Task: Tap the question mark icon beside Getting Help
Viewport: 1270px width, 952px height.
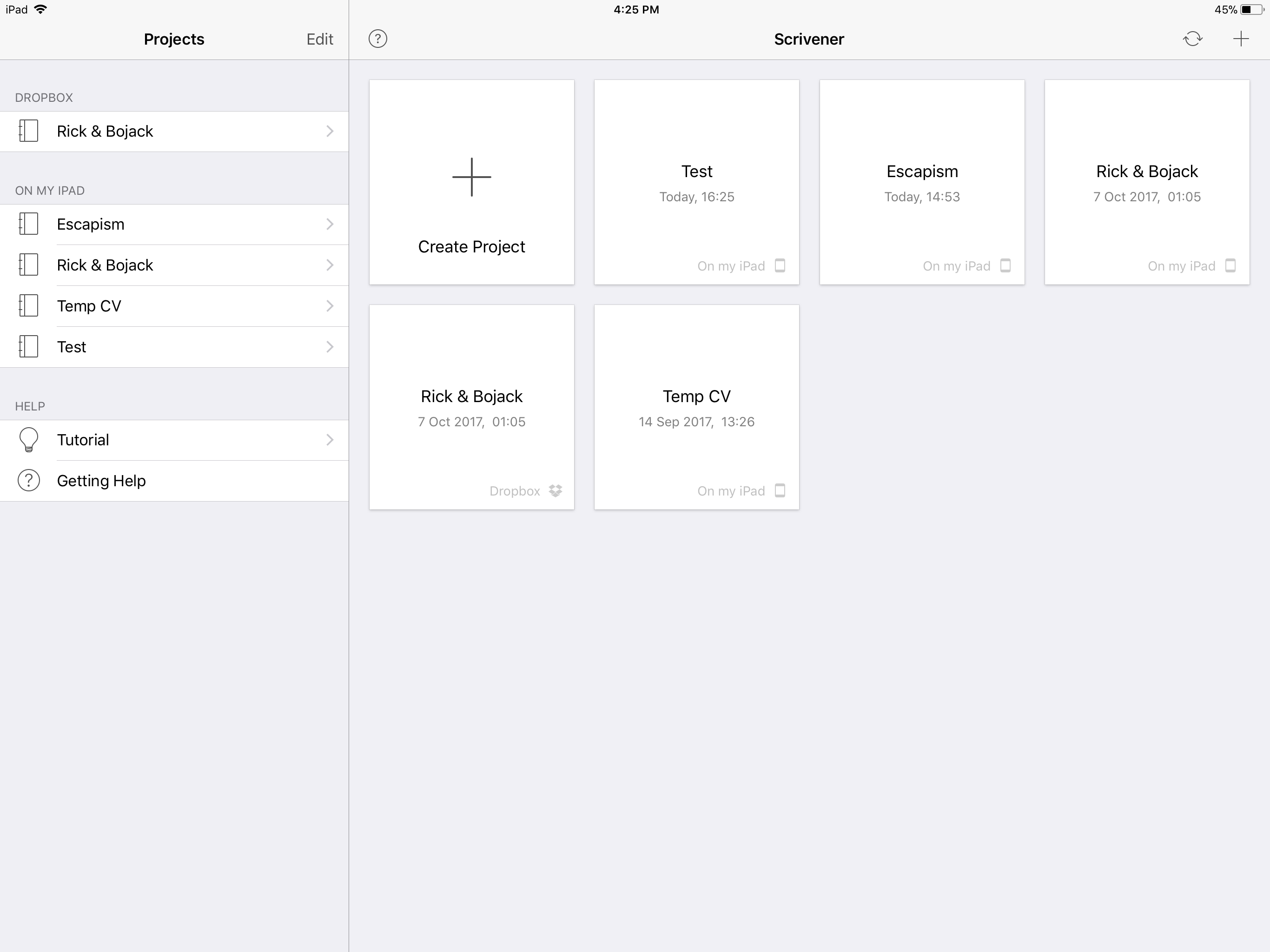Action: coord(29,481)
